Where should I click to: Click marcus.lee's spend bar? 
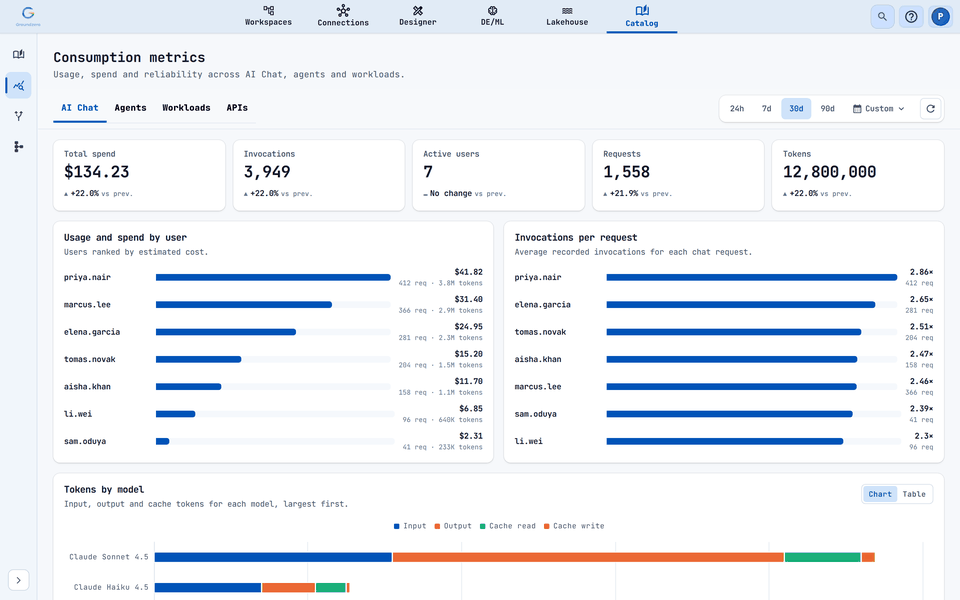(244, 305)
